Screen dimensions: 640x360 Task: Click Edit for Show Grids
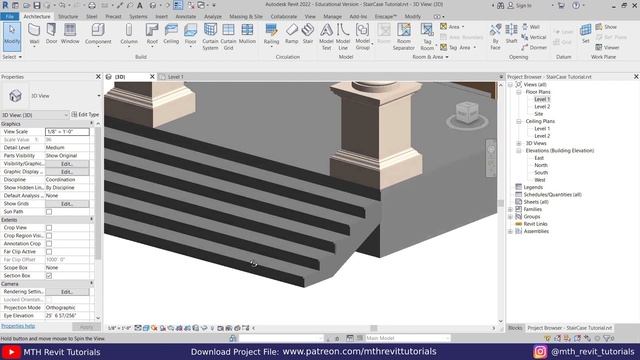(x=67, y=204)
